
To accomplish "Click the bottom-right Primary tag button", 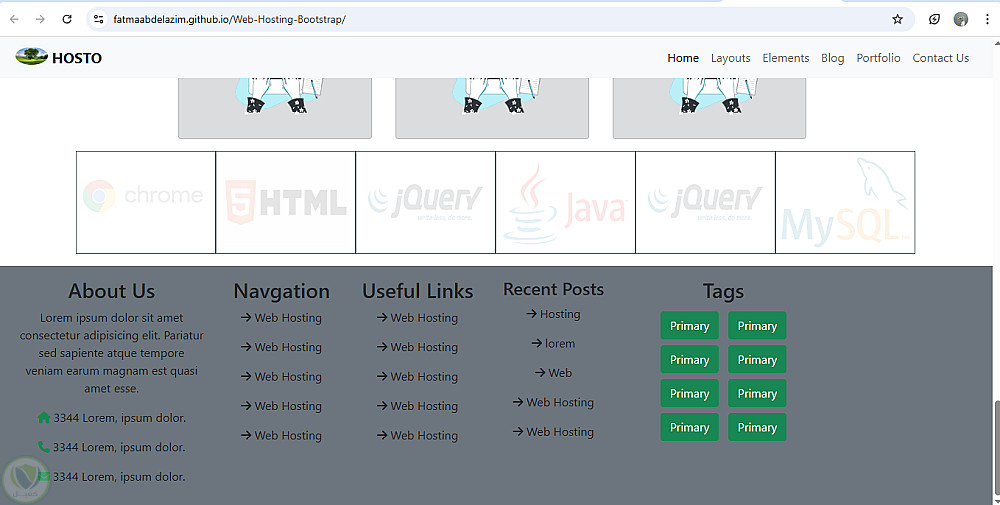I will (x=757, y=427).
